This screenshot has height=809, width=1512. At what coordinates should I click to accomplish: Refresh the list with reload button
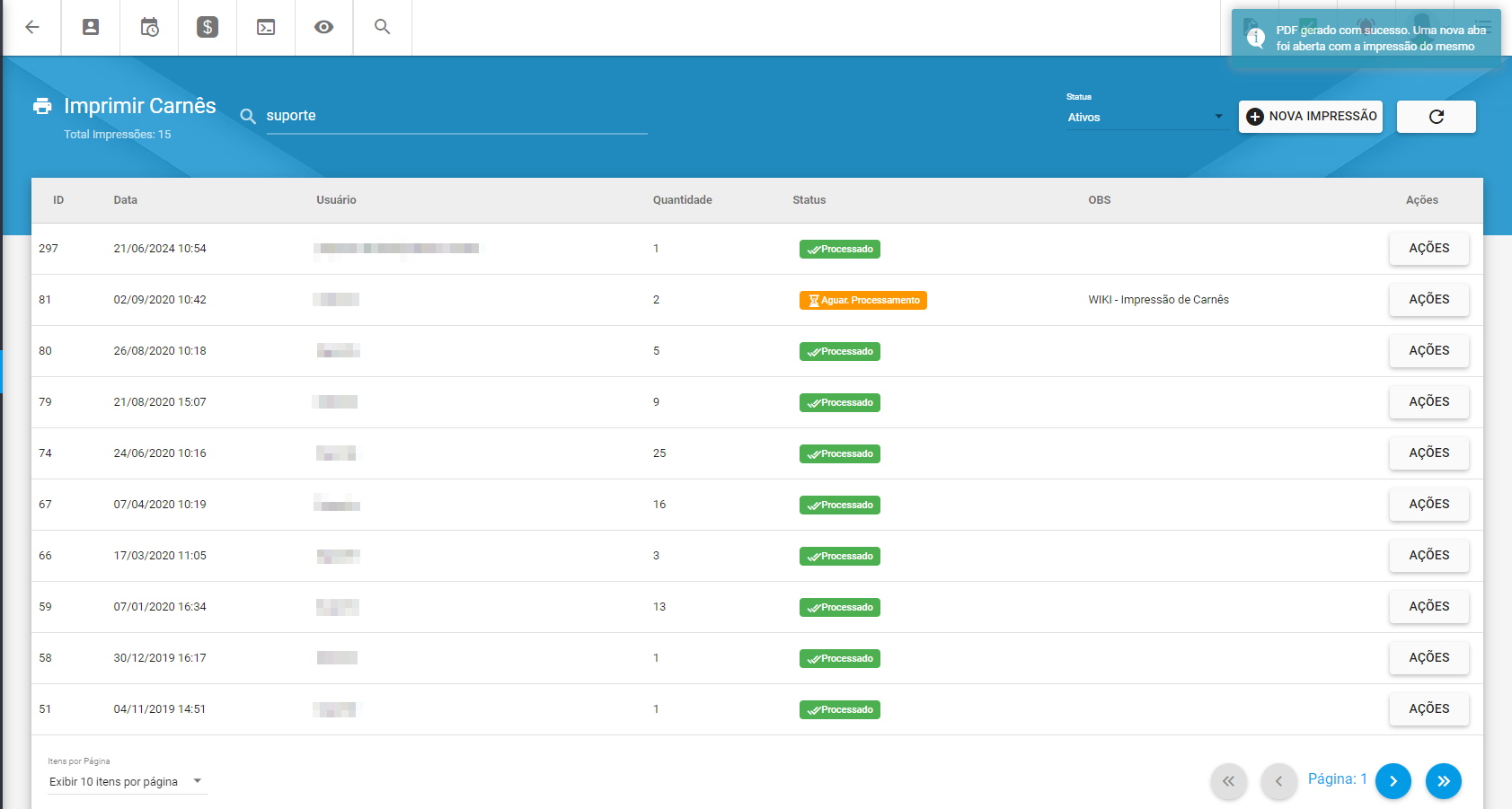[x=1437, y=117]
